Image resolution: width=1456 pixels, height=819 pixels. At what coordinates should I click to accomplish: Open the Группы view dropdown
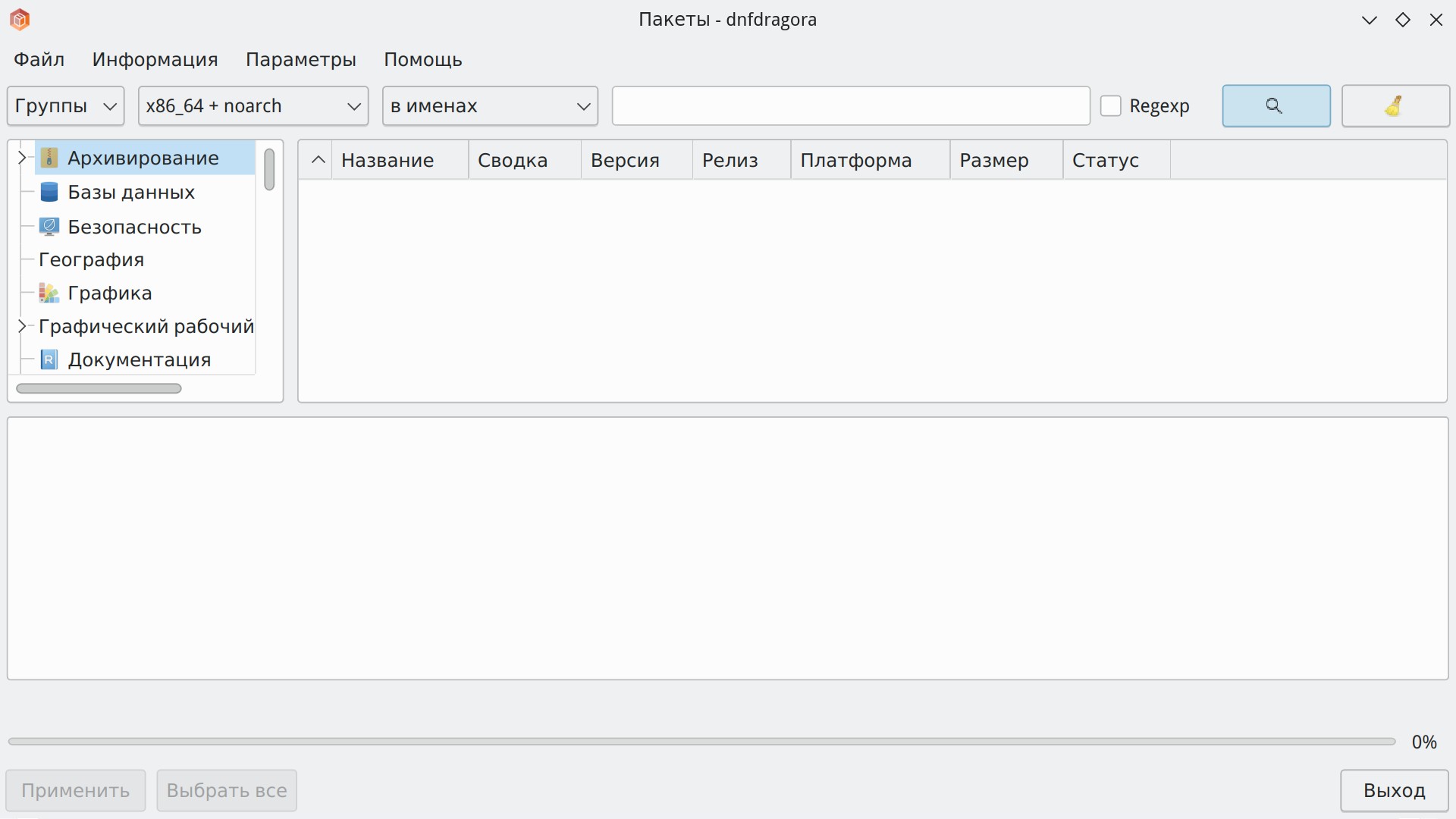tap(65, 106)
